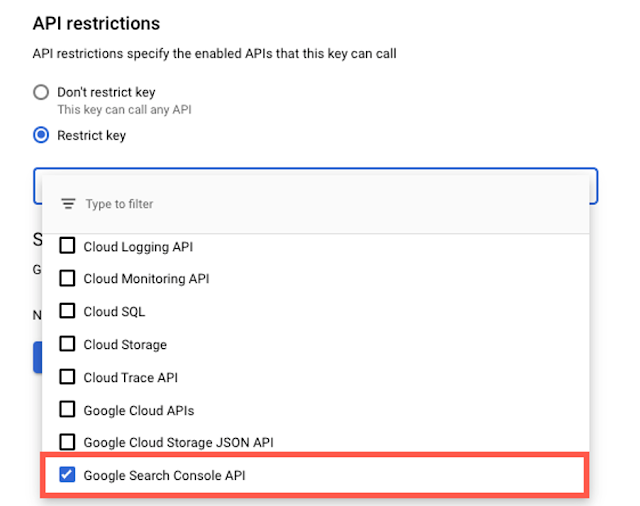This screenshot has width=640, height=506.
Task: Click the filter list icon
Action: click(x=68, y=204)
